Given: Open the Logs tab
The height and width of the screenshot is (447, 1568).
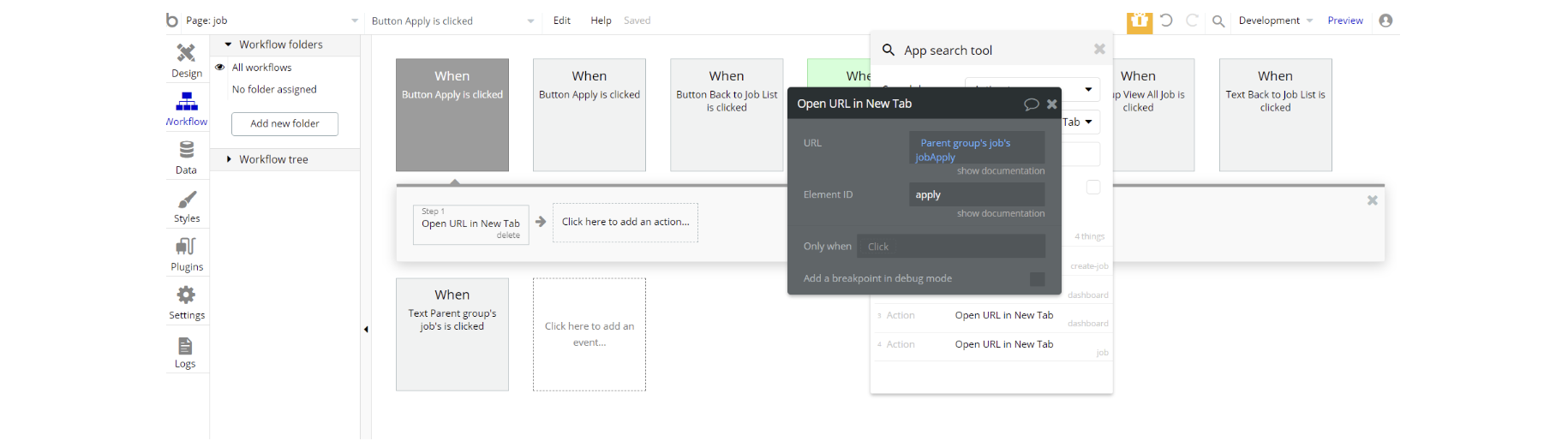Looking at the screenshot, I should 185,351.
